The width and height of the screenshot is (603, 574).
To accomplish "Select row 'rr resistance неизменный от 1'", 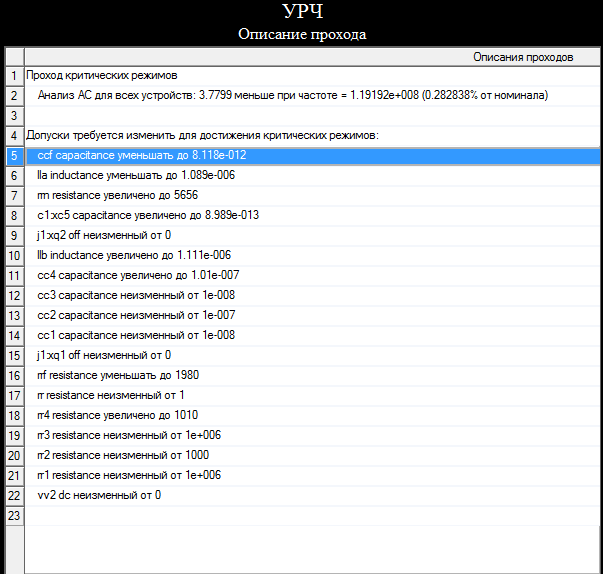I will click(x=312, y=395).
